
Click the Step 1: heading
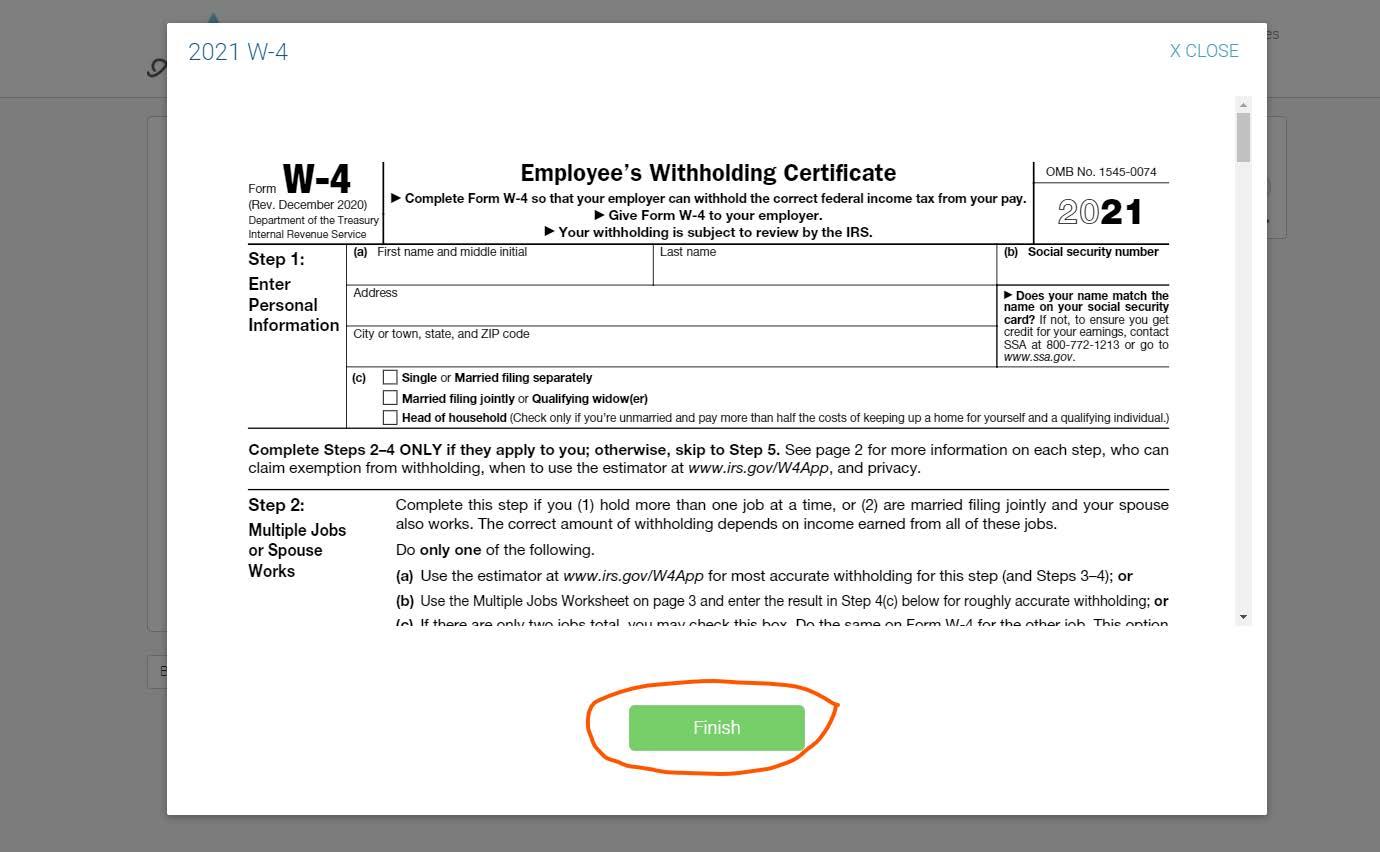276,259
